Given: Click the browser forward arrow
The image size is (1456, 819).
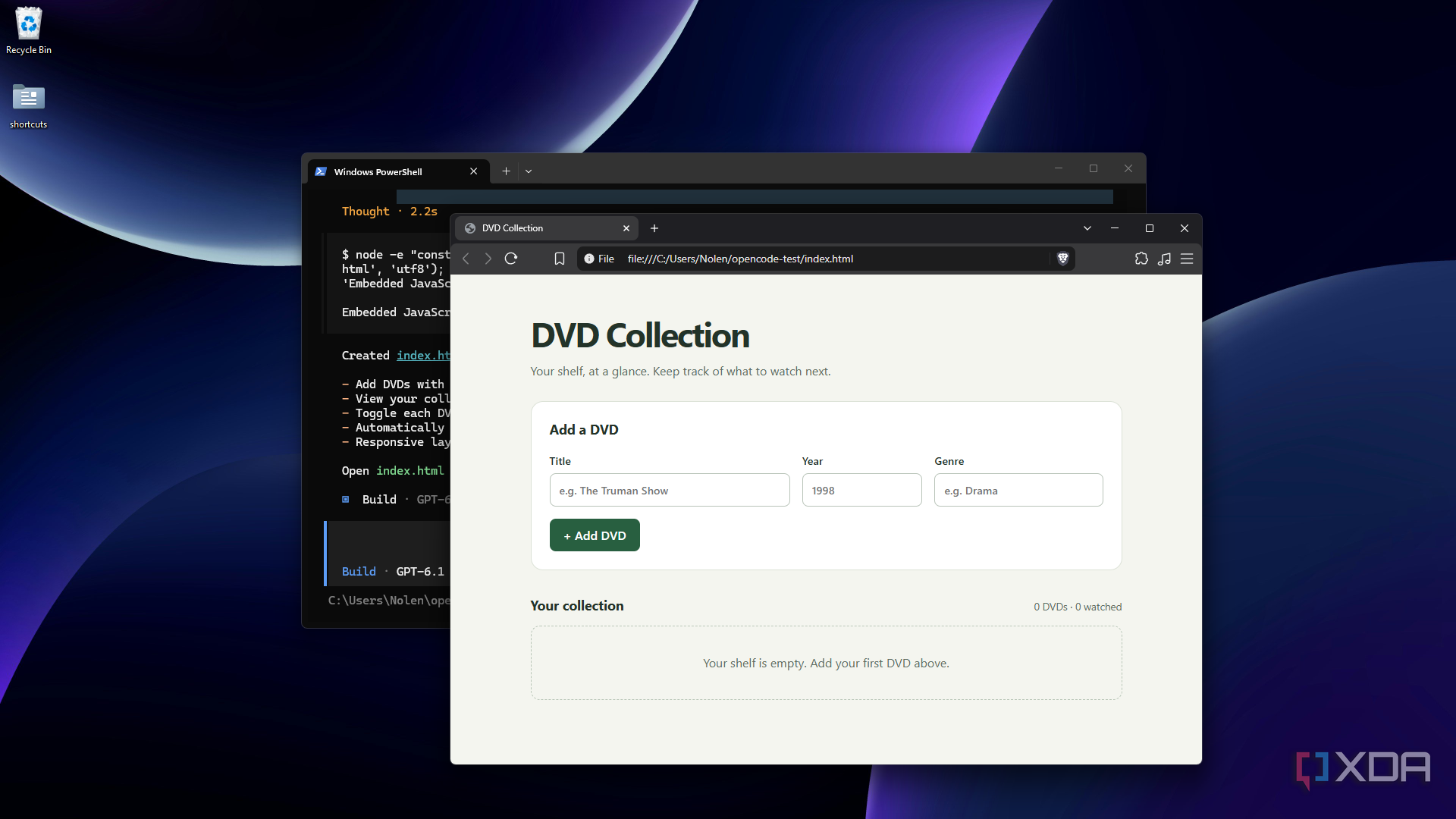Looking at the screenshot, I should point(488,259).
